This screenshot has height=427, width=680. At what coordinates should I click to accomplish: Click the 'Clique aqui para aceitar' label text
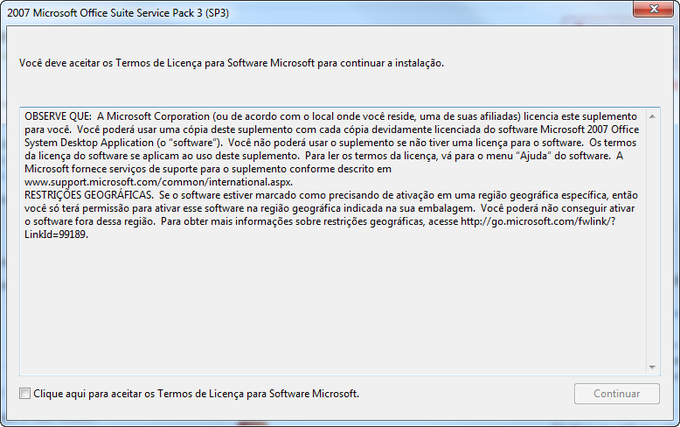(196, 394)
